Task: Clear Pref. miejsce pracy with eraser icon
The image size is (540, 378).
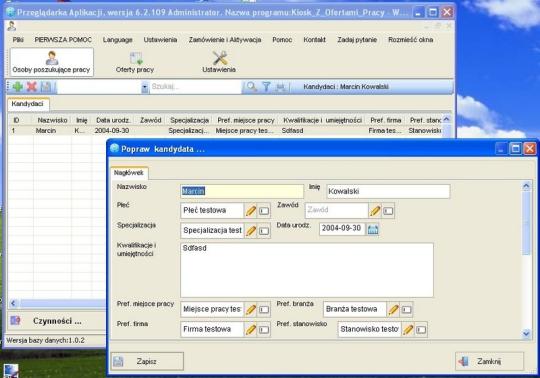Action: [x=264, y=309]
